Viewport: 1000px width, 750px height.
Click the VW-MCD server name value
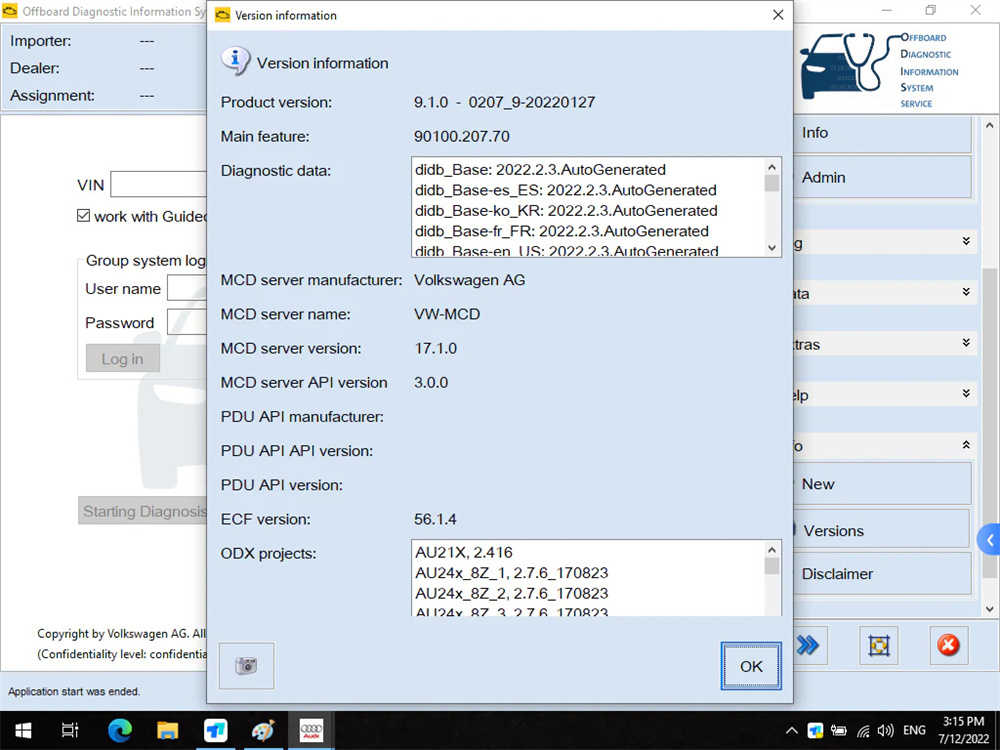(x=447, y=314)
